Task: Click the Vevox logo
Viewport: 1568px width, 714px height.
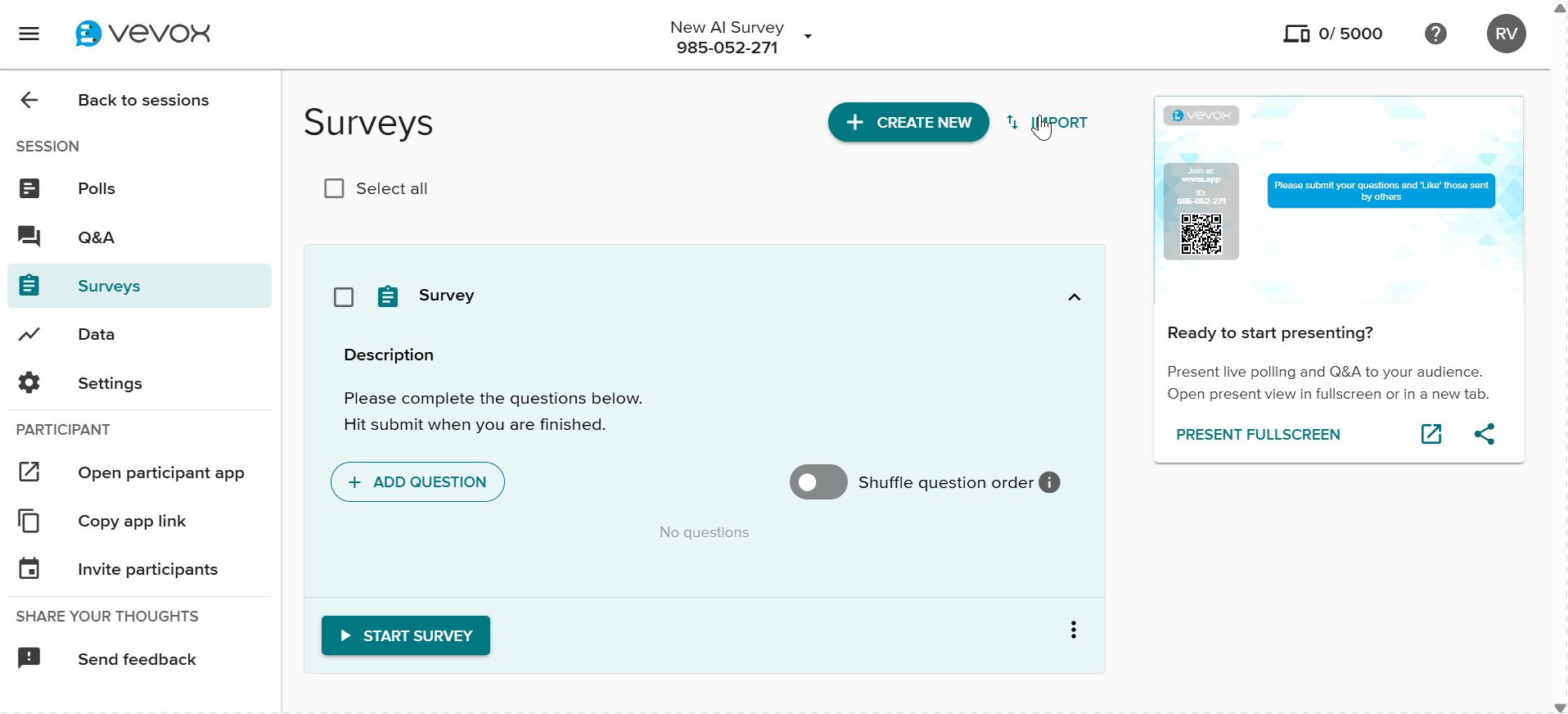Action: tap(142, 34)
